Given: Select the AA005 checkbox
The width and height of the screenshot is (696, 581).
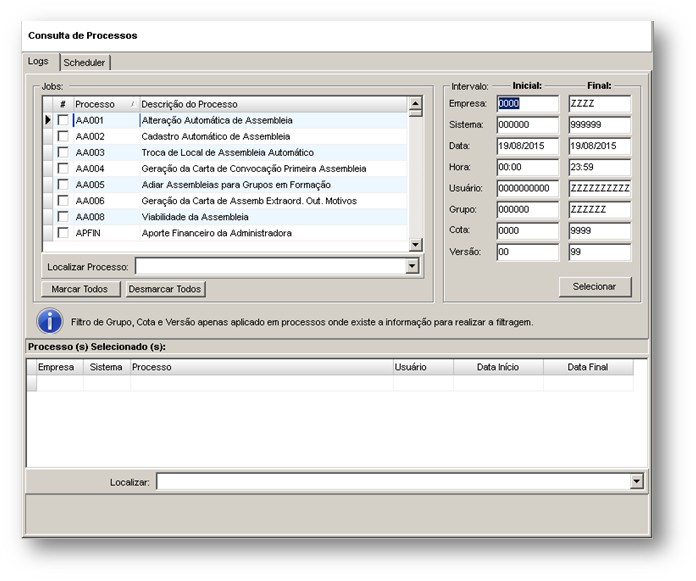Looking at the screenshot, I should point(63,185).
